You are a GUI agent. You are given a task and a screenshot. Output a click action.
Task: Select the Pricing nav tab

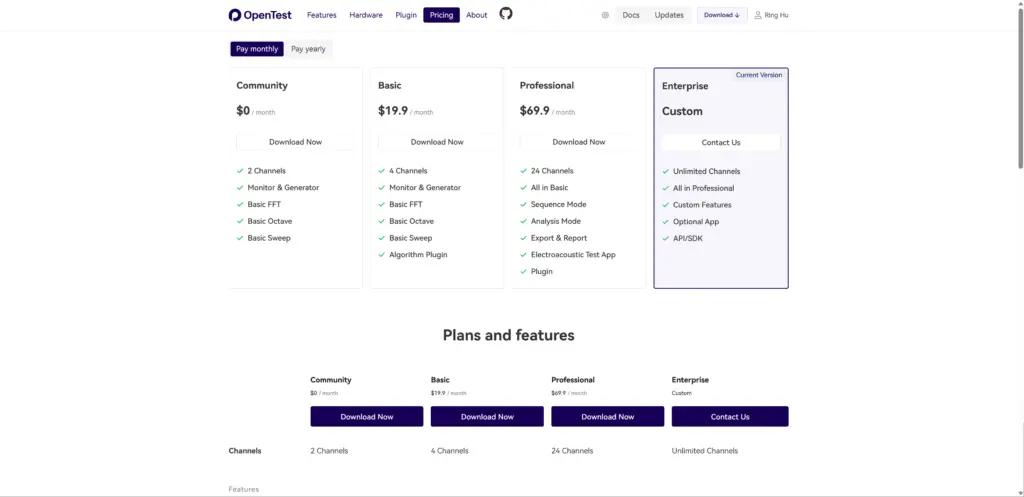pyautogui.click(x=441, y=15)
